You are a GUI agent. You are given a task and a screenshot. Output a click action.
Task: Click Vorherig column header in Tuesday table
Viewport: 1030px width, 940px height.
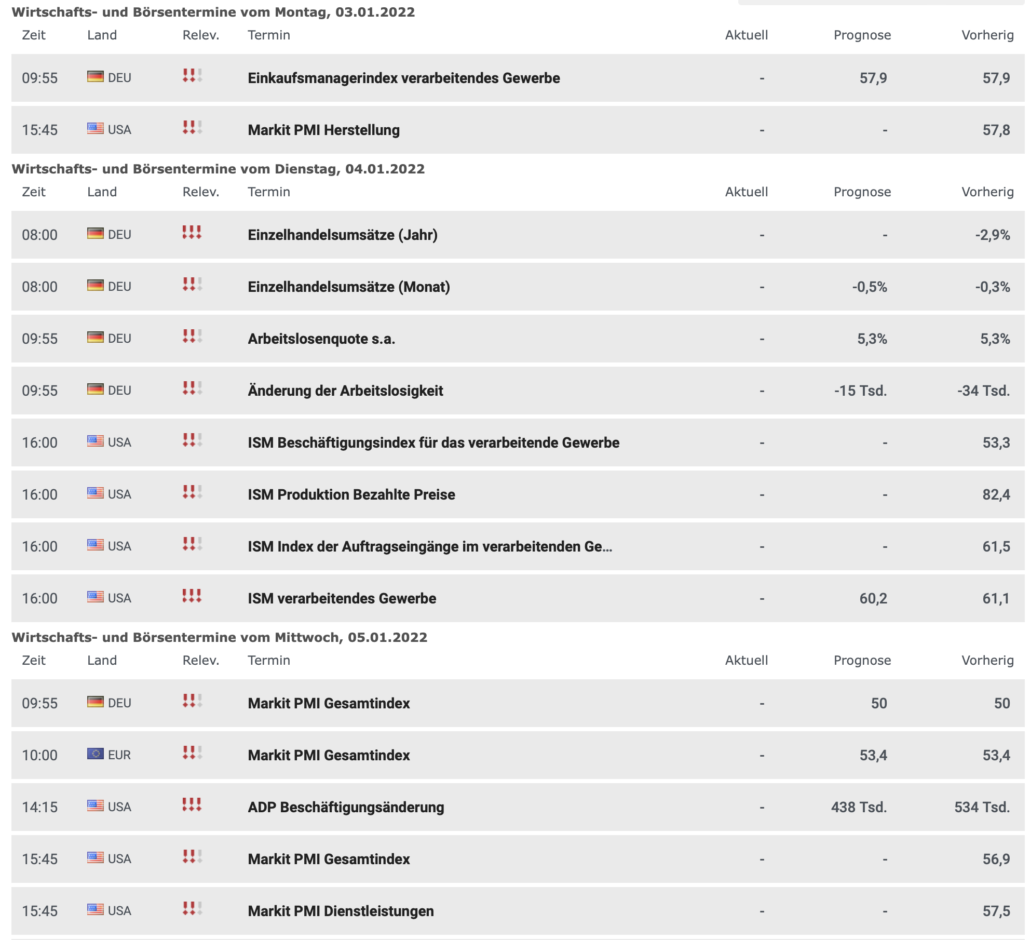click(987, 192)
